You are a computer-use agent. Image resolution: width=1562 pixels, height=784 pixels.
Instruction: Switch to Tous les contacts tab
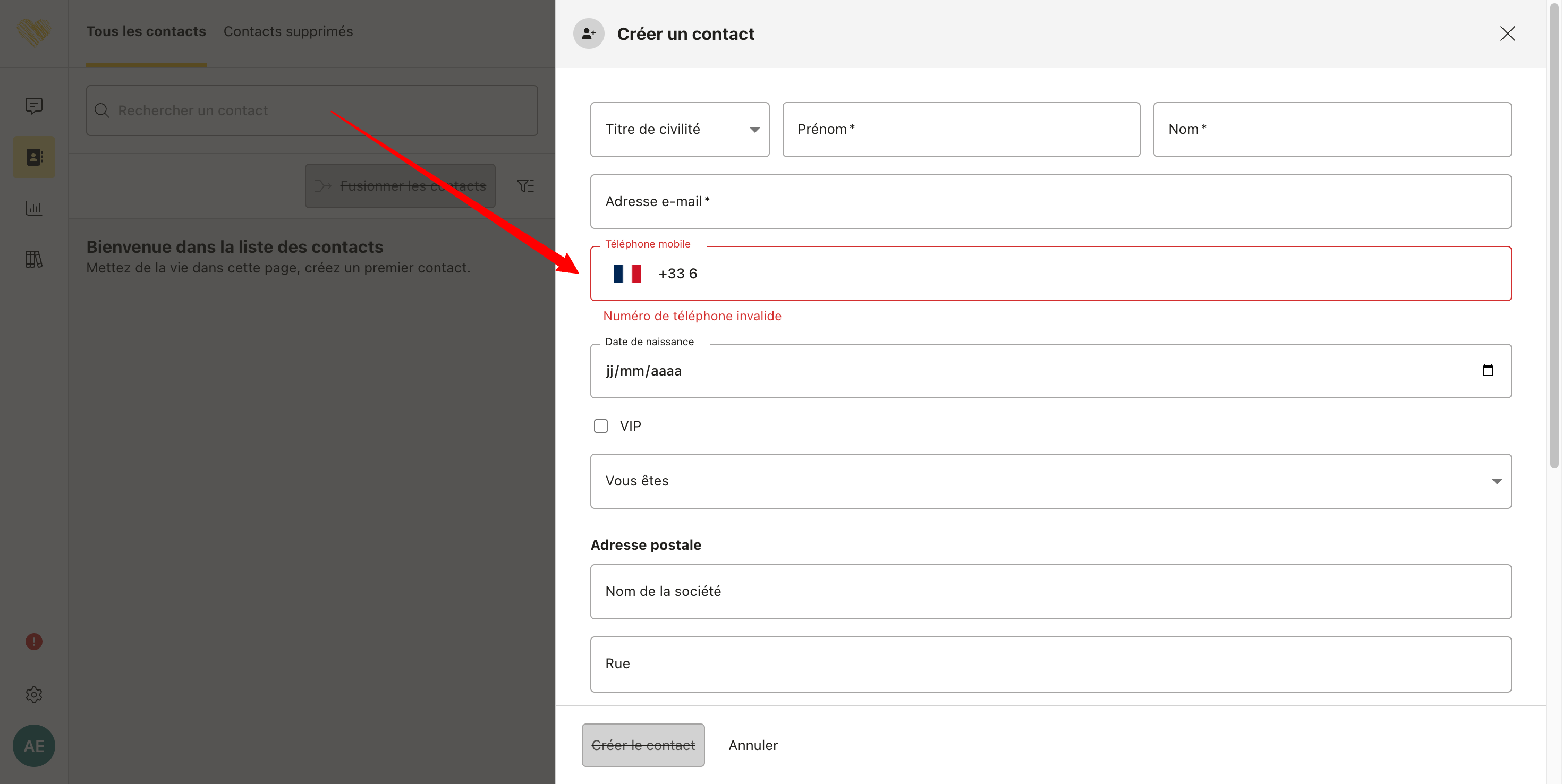[x=146, y=31]
